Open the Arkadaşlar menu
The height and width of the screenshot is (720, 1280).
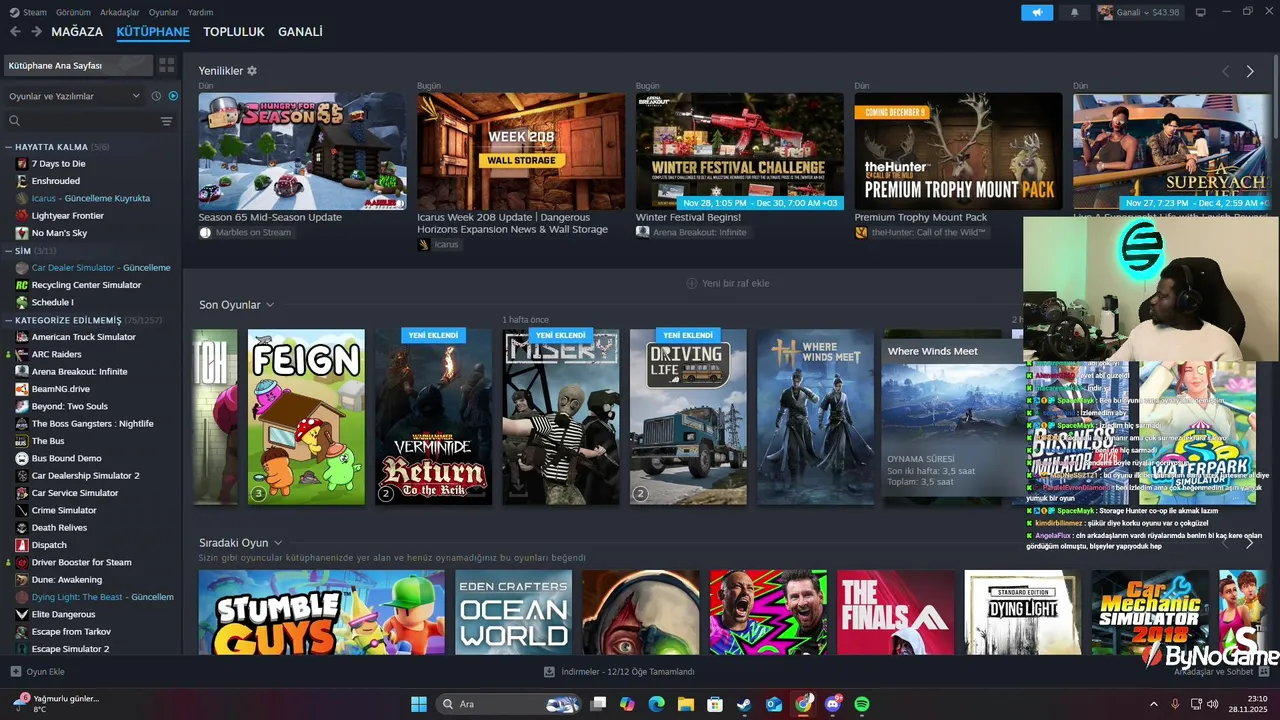point(120,12)
